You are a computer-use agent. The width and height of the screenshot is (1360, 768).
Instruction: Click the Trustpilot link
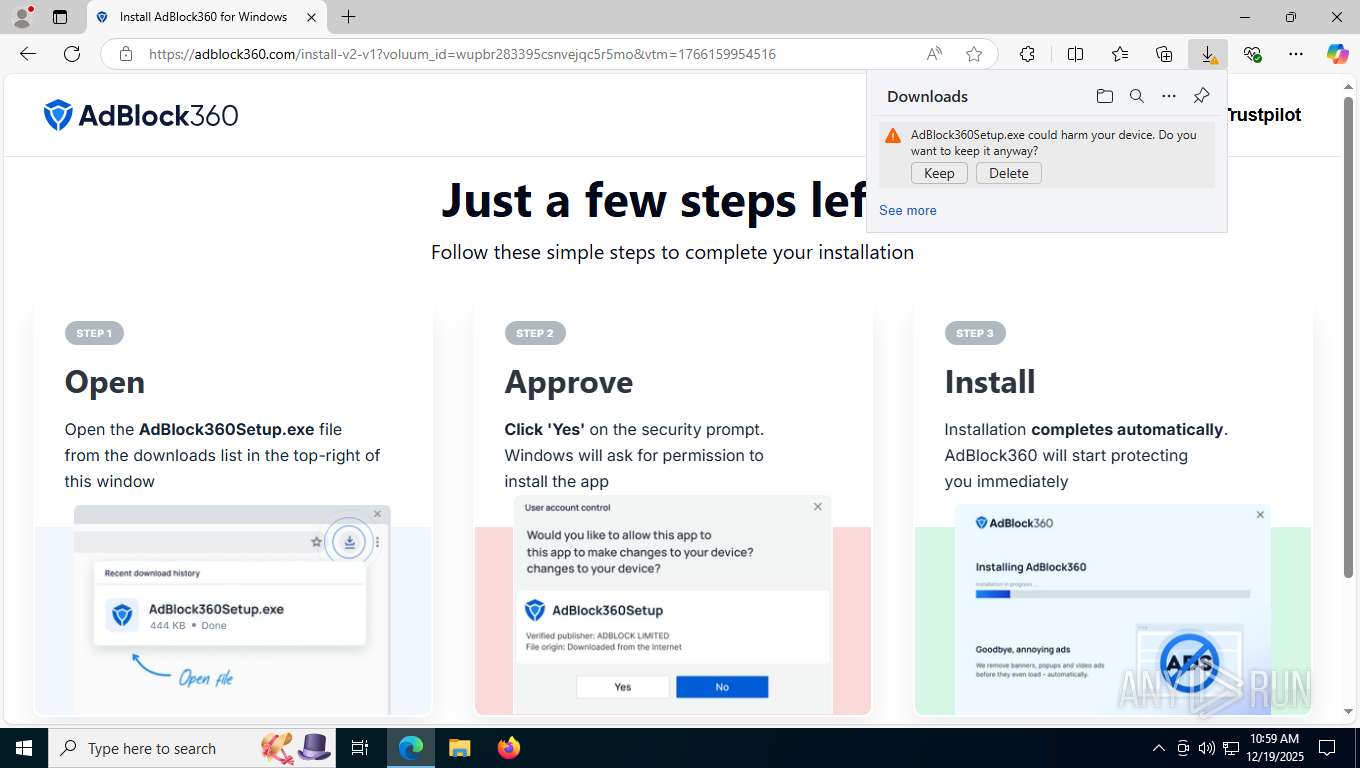[1265, 115]
